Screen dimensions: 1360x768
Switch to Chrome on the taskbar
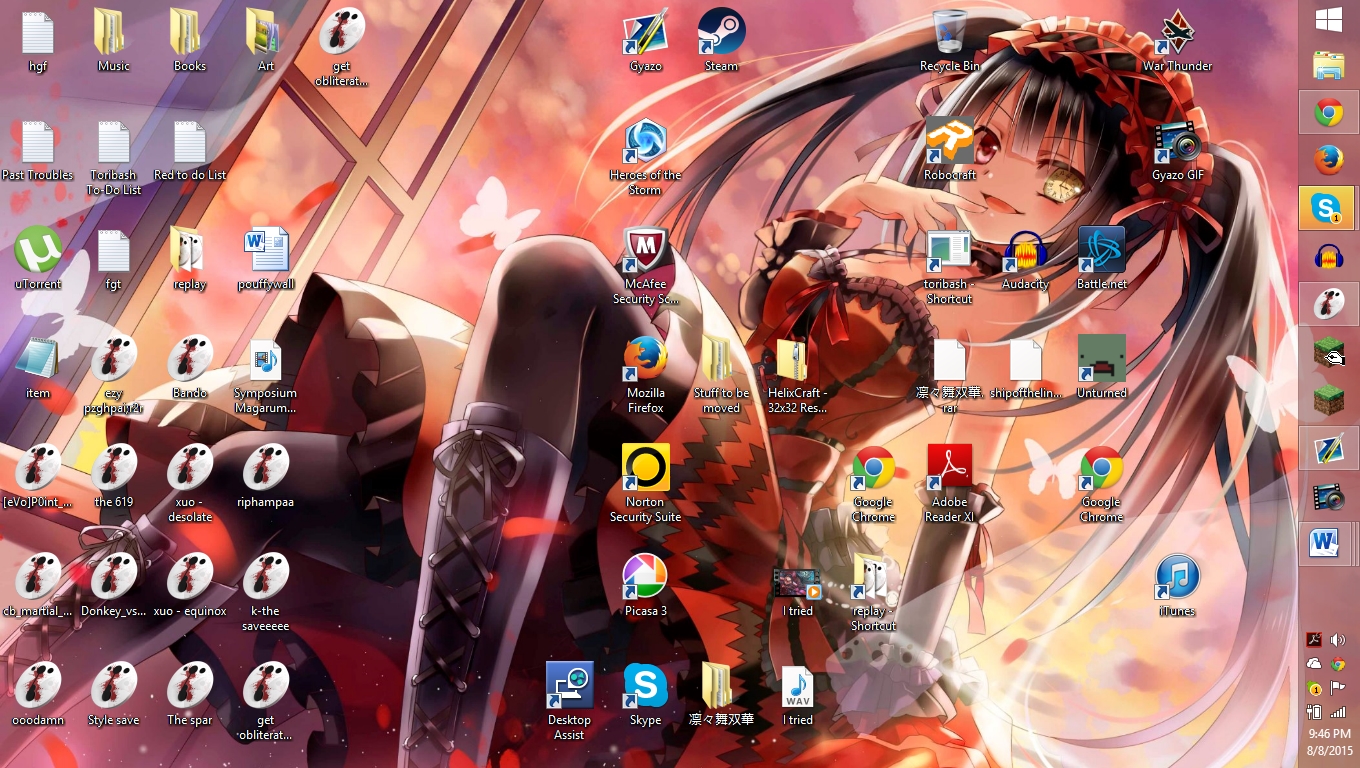(x=1328, y=112)
